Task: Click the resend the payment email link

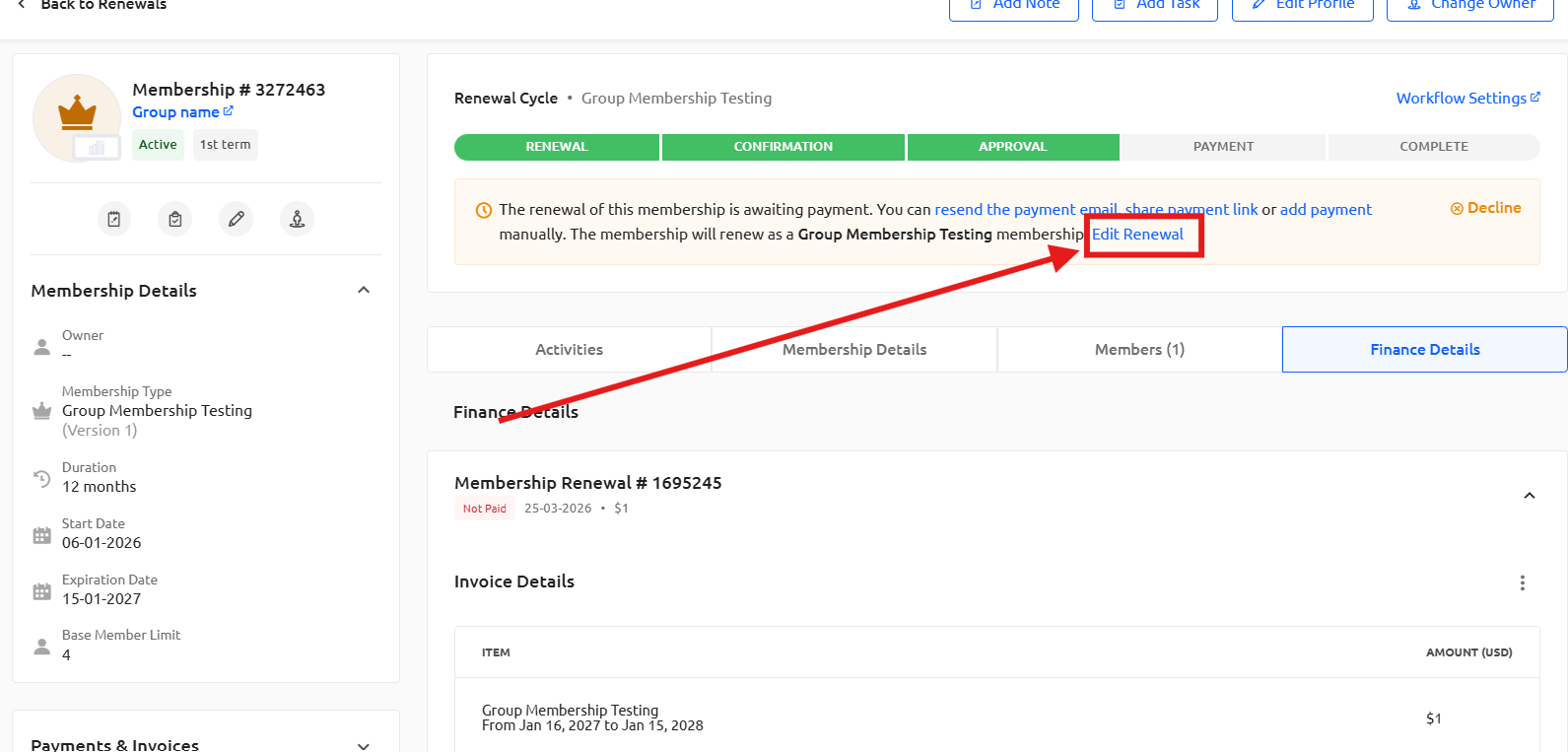Action: [x=1026, y=210]
